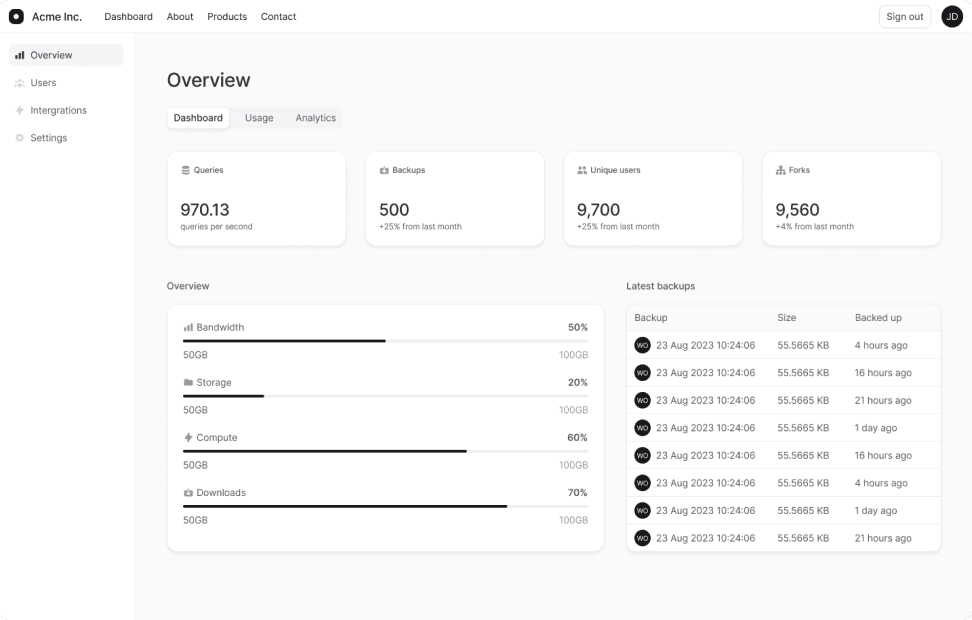This screenshot has width=972, height=620.
Task: Switch to the Usage tab
Action: pos(259,118)
